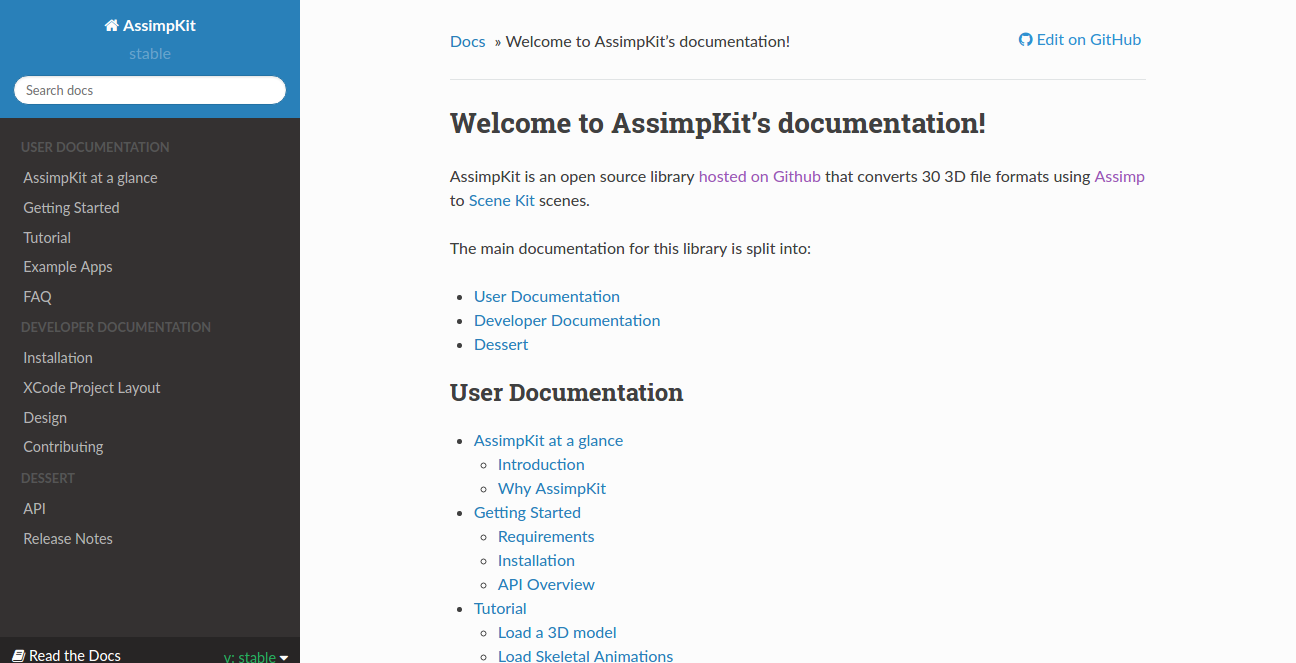Open API in the sidebar

pos(34,509)
